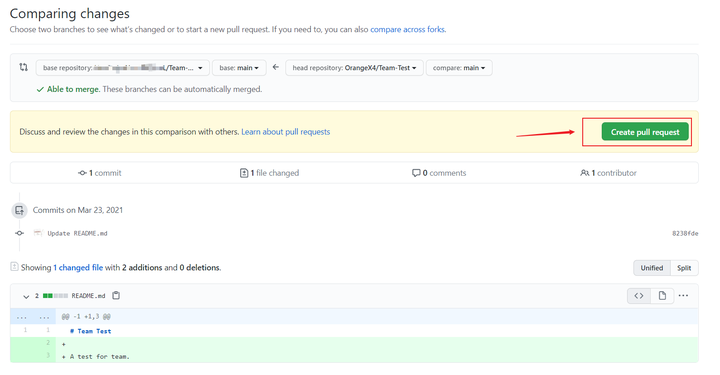The height and width of the screenshot is (375, 720).
Task: Click the repo push icon beside Commits on Mar 23
Action: (19, 210)
